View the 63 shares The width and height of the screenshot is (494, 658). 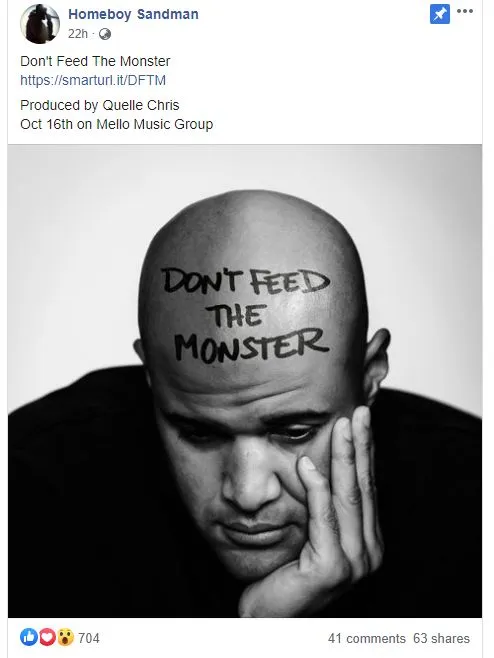(442, 638)
